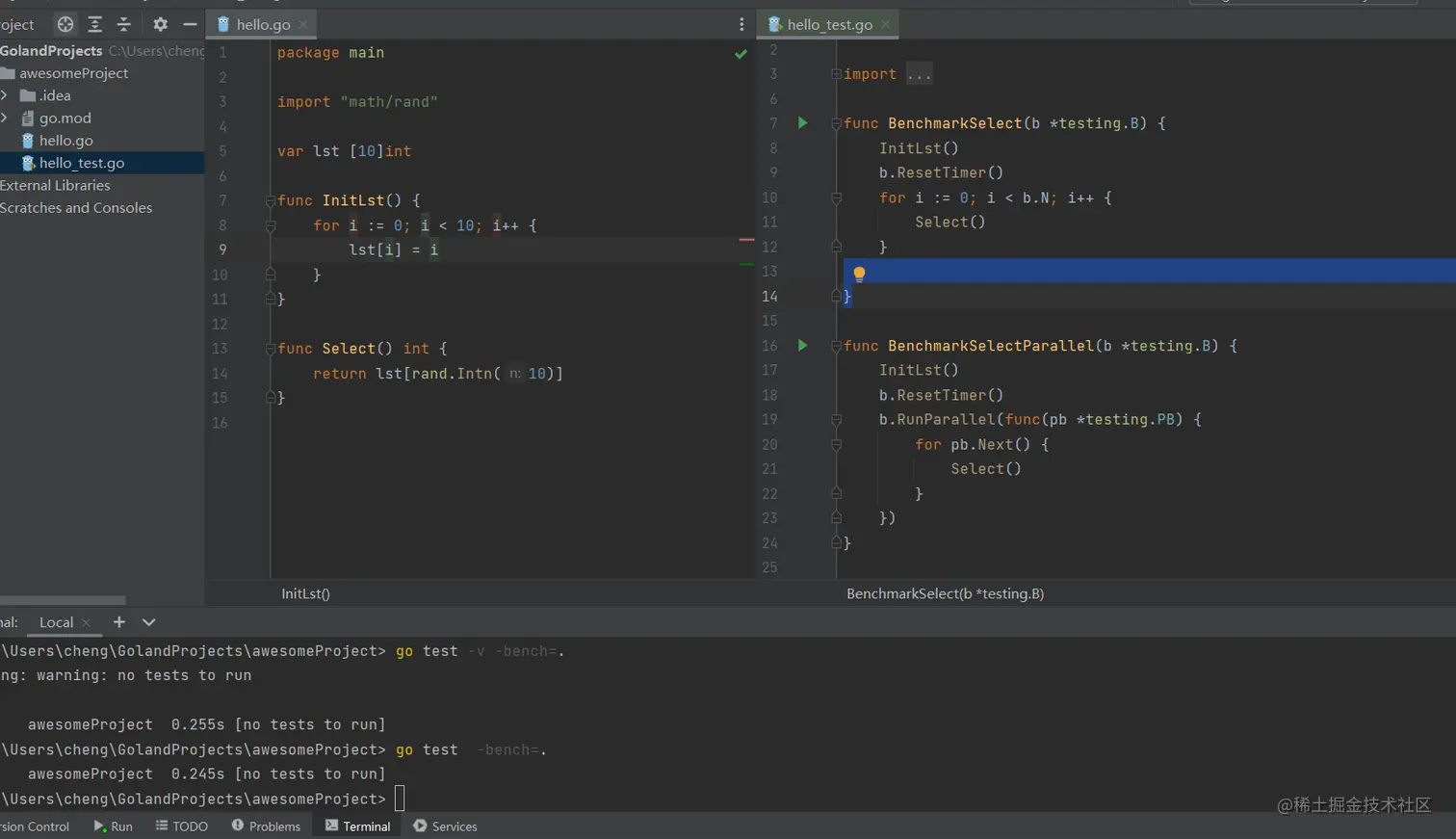1456x839 pixels.
Task: Open the Run tool window
Action: (114, 826)
